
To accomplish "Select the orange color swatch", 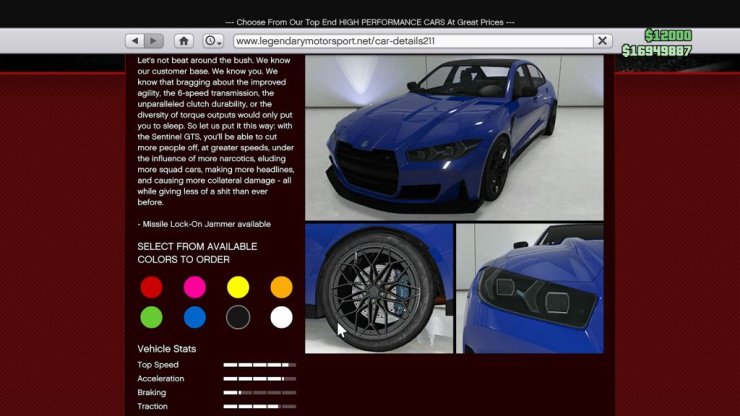I will click(x=281, y=288).
